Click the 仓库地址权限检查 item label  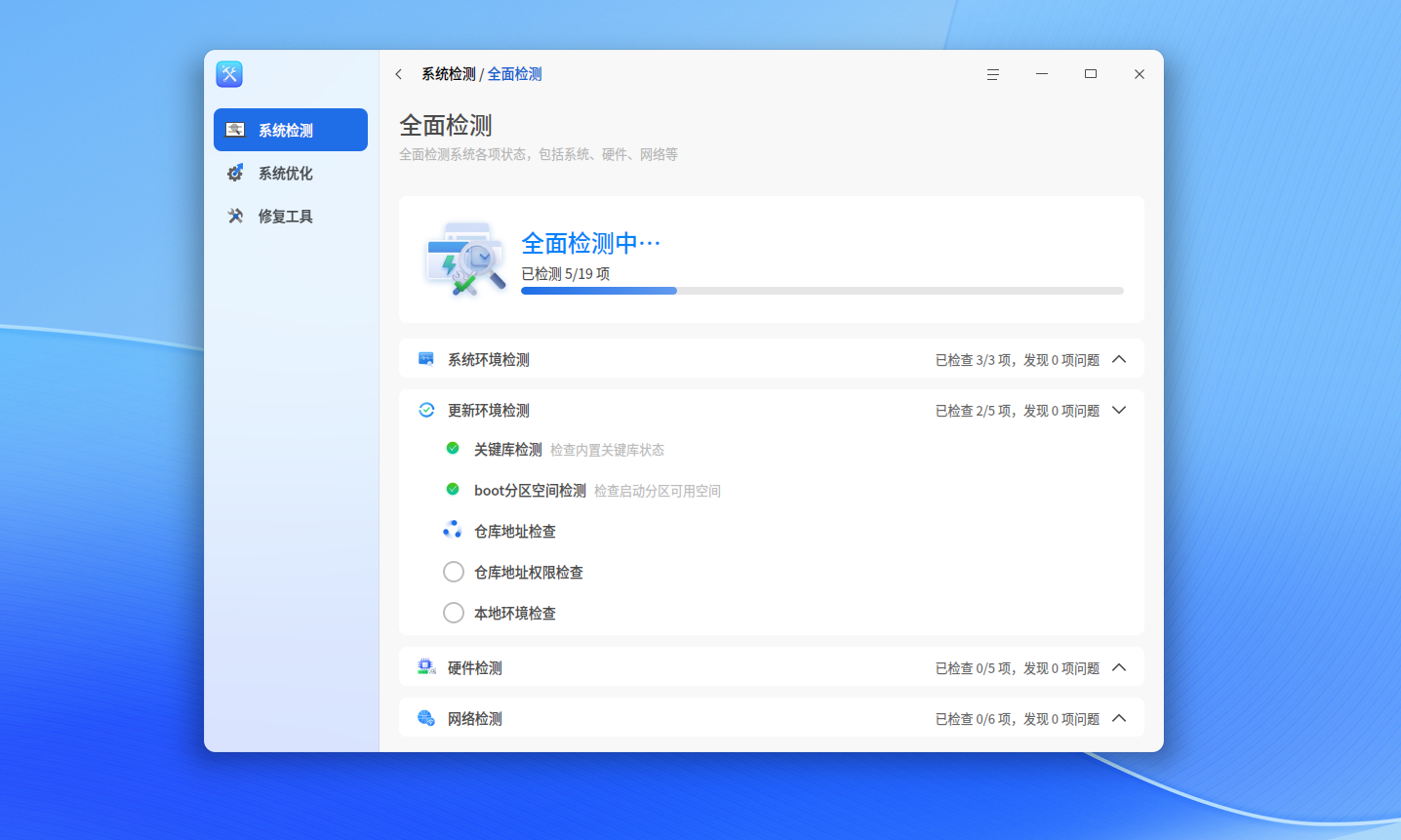(x=529, y=573)
